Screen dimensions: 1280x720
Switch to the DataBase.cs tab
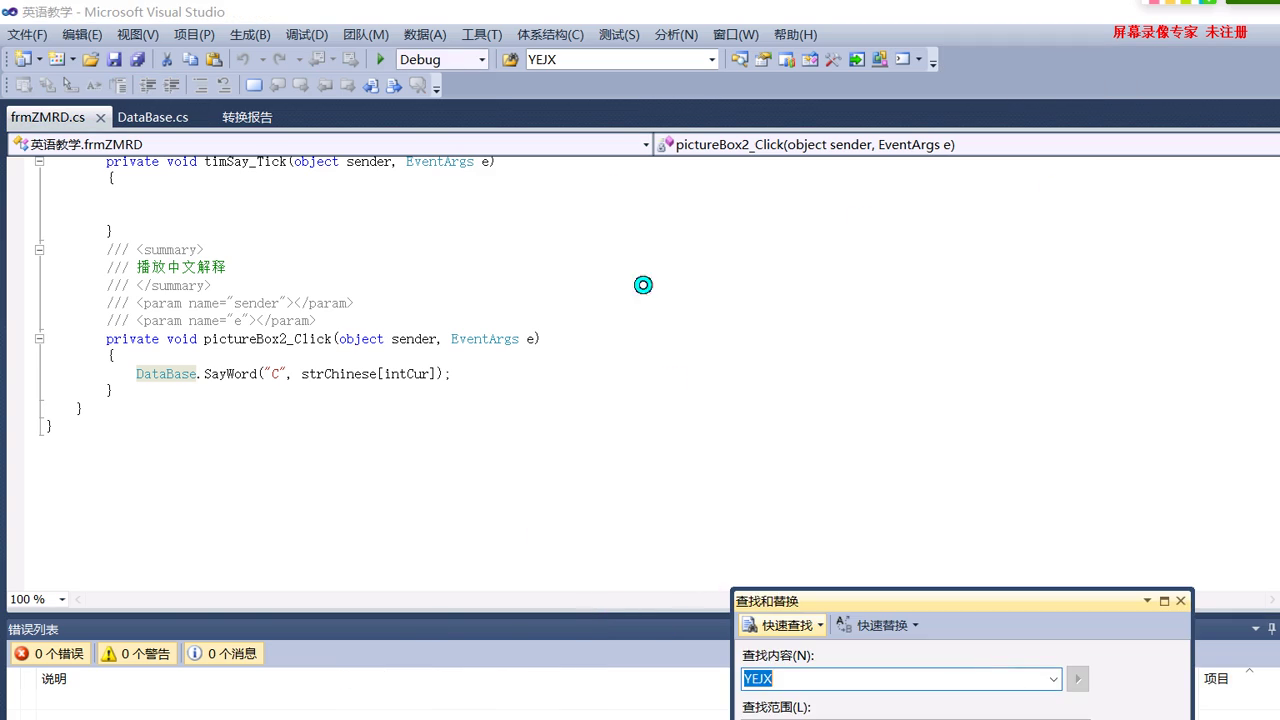[x=153, y=117]
